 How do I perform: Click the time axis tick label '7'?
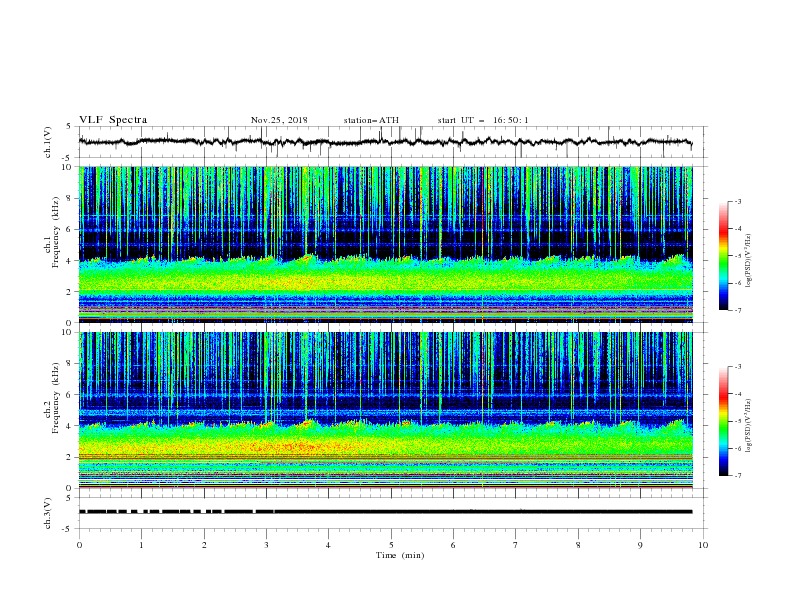[x=516, y=545]
